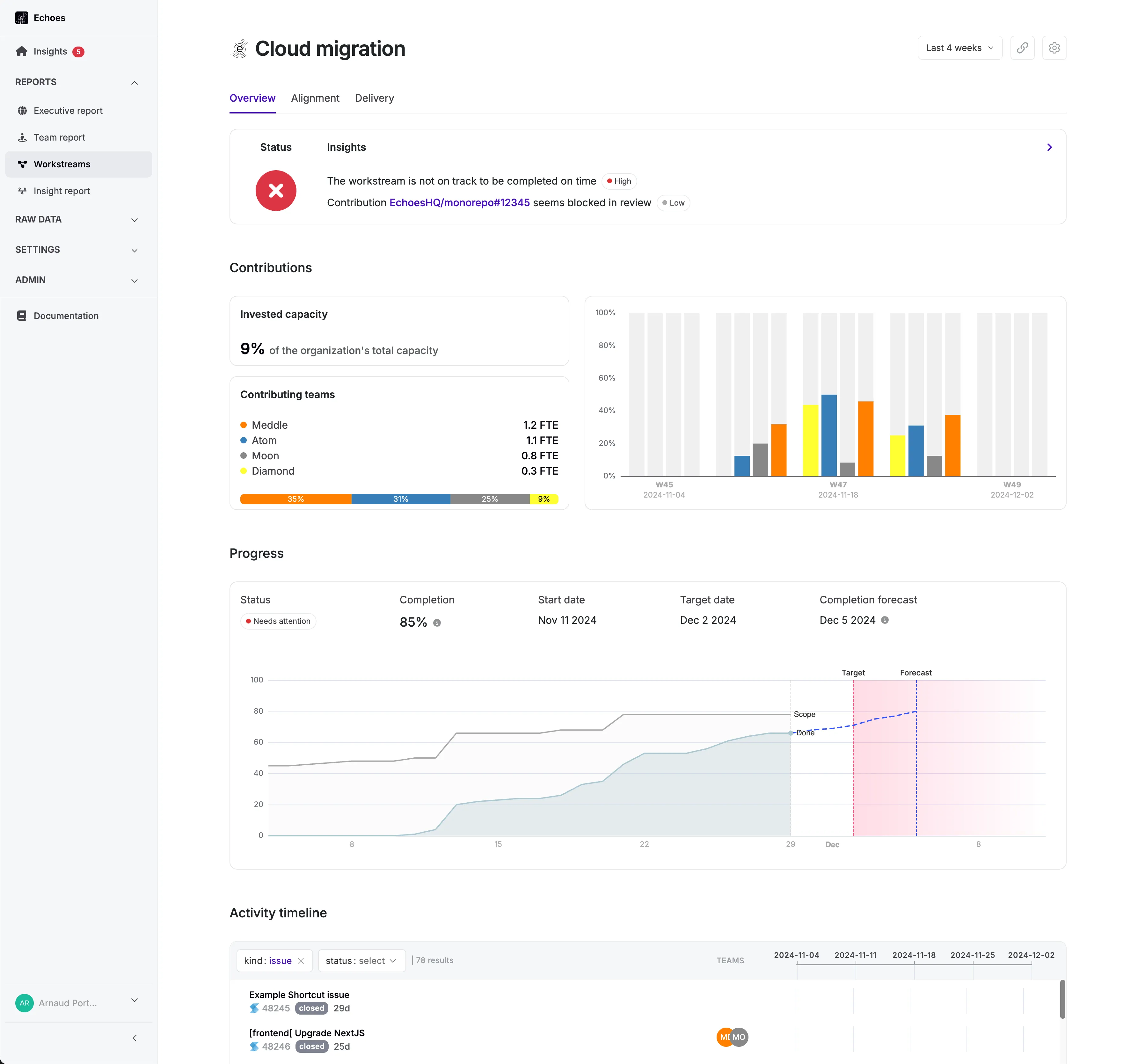
Task: Open EchoesHQ/monorepo#12345 contribution link
Action: pos(460,203)
